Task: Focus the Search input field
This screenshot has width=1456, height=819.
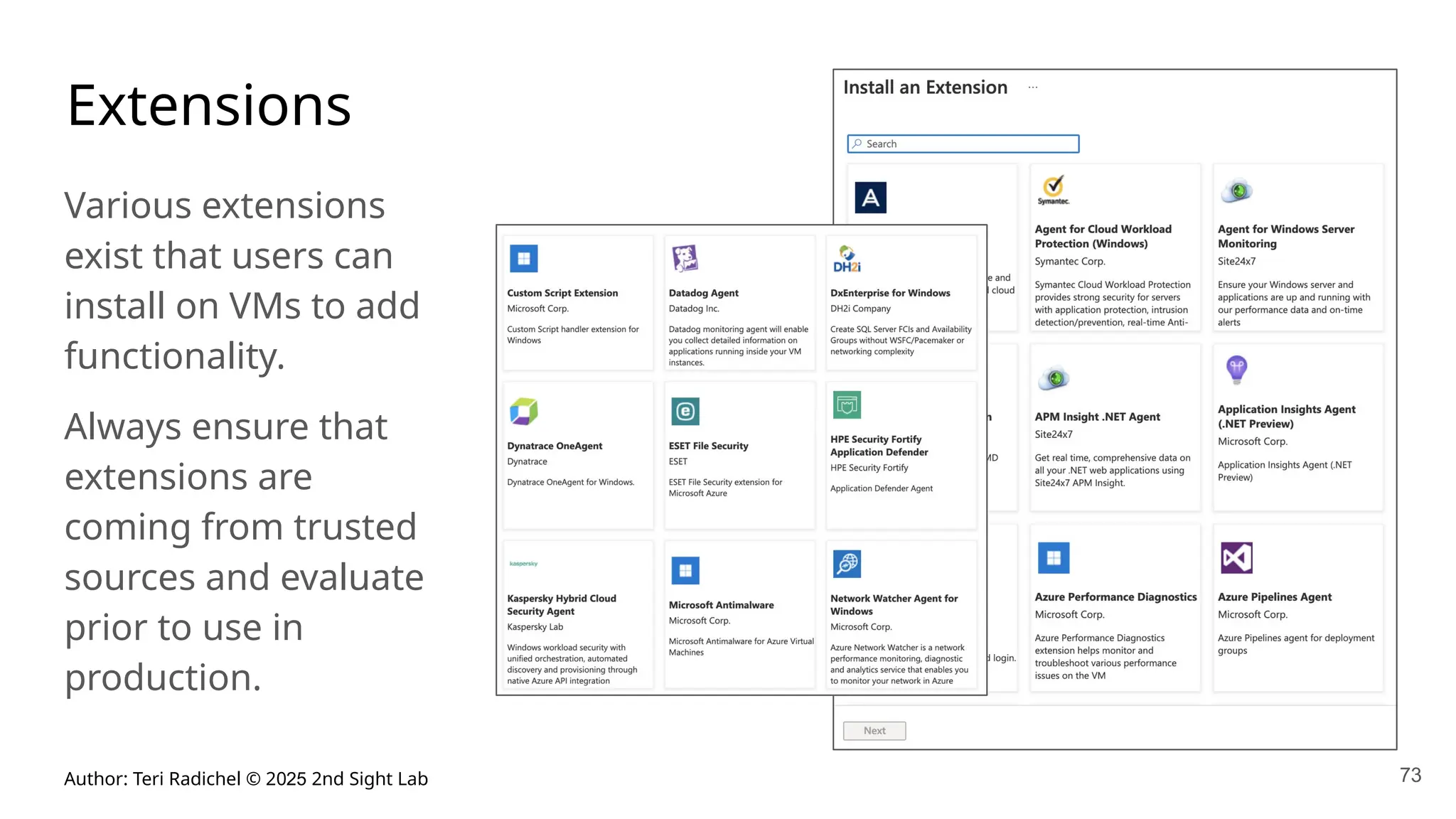Action: [963, 144]
